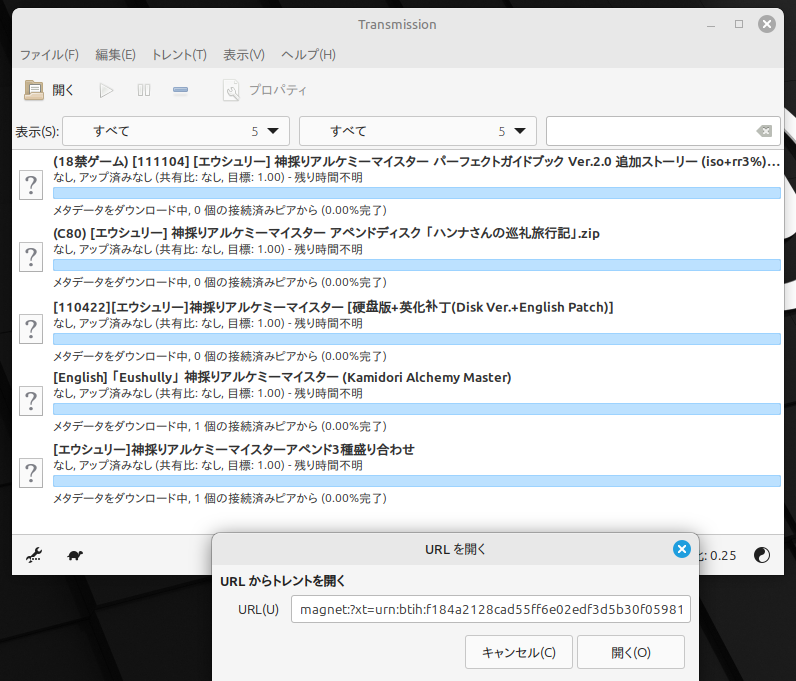Viewport: 796px width, 681px height.
Task: Select the (C80) ハンナさんの巡礼旅行記.zip torrent
Action: click(326, 233)
